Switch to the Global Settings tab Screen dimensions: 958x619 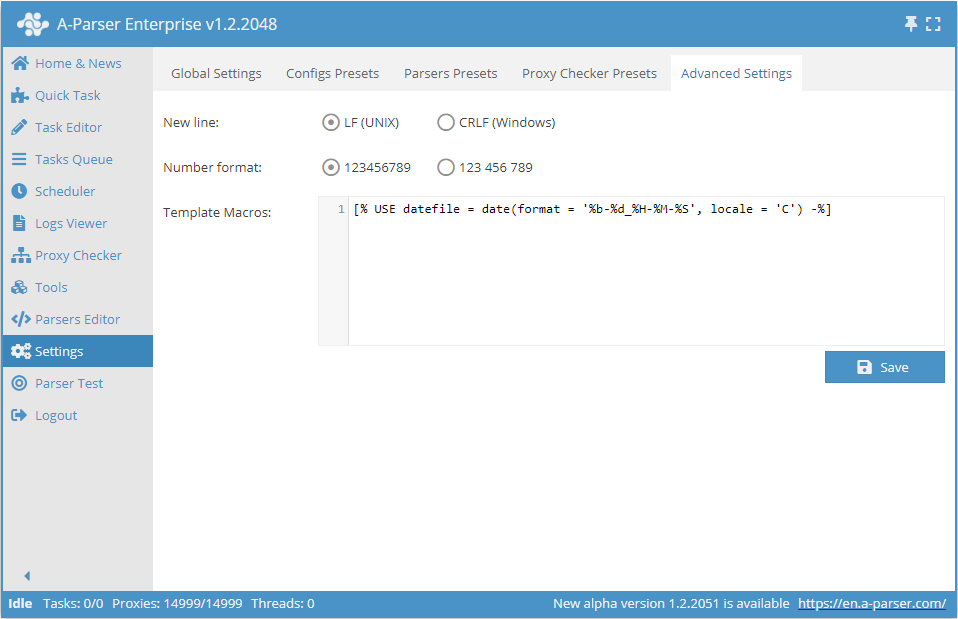tap(216, 73)
